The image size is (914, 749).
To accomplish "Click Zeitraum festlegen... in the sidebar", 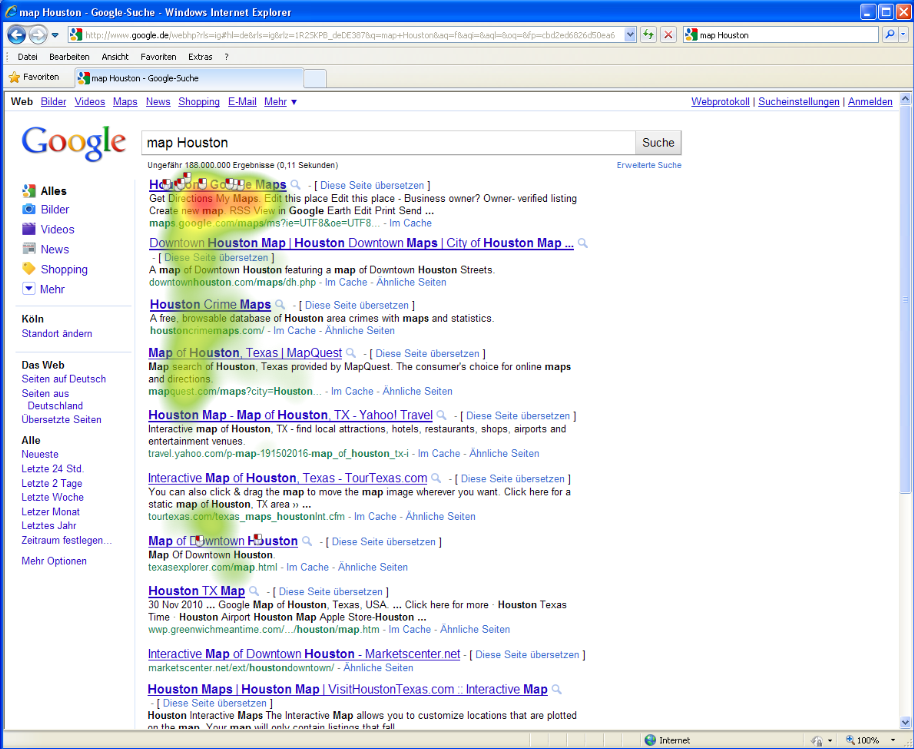I will [x=66, y=540].
